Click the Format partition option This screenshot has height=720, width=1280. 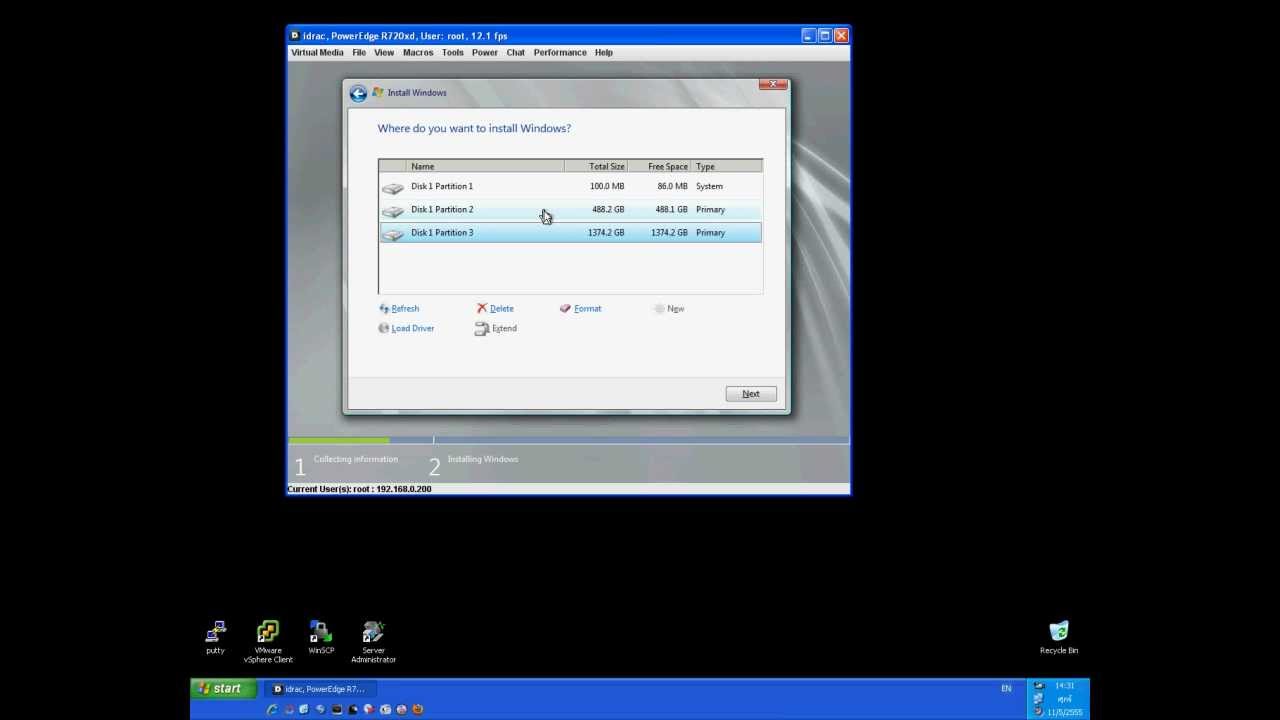(x=581, y=309)
